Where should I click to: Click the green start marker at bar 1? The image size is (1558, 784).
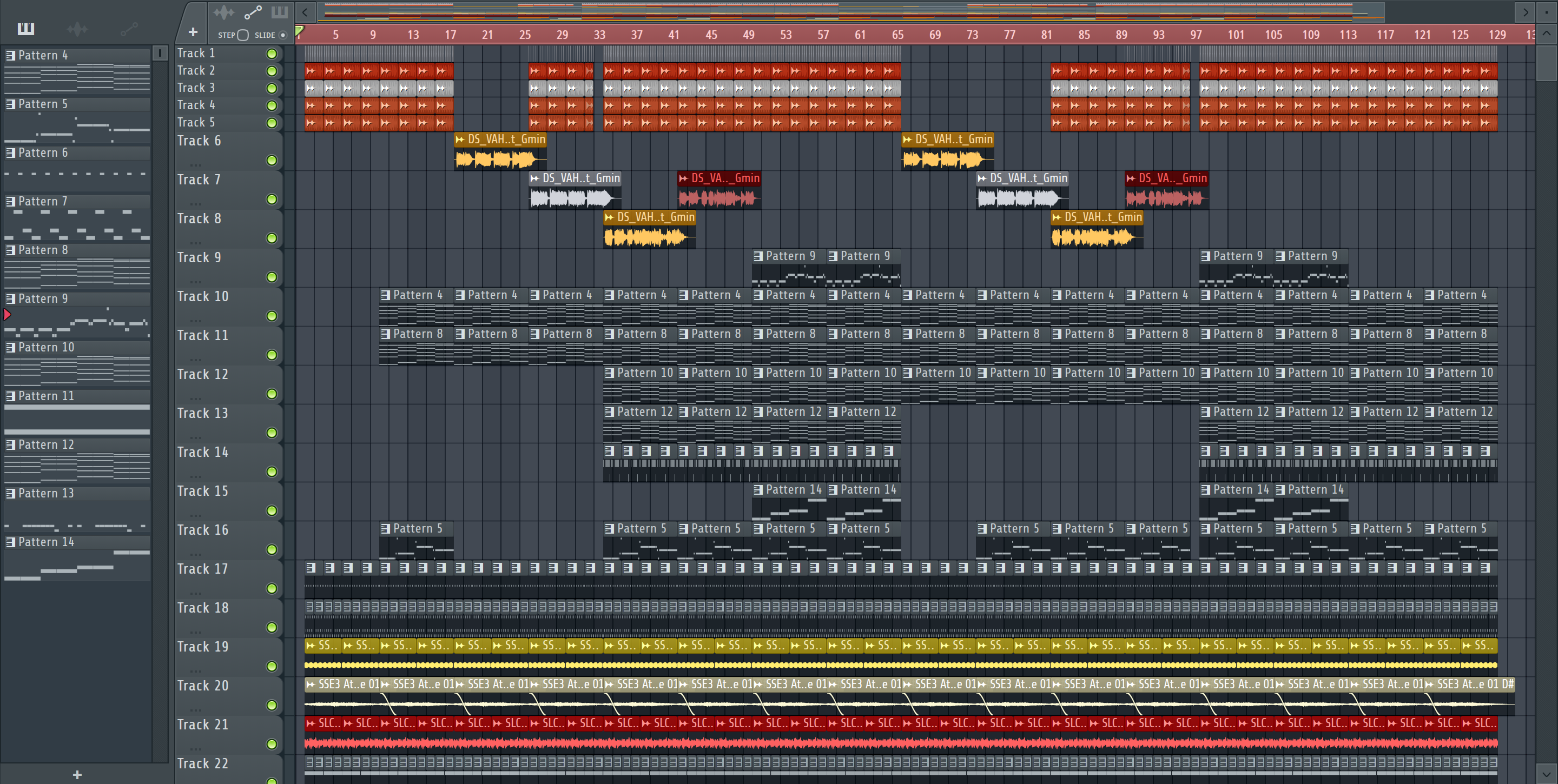[x=299, y=30]
